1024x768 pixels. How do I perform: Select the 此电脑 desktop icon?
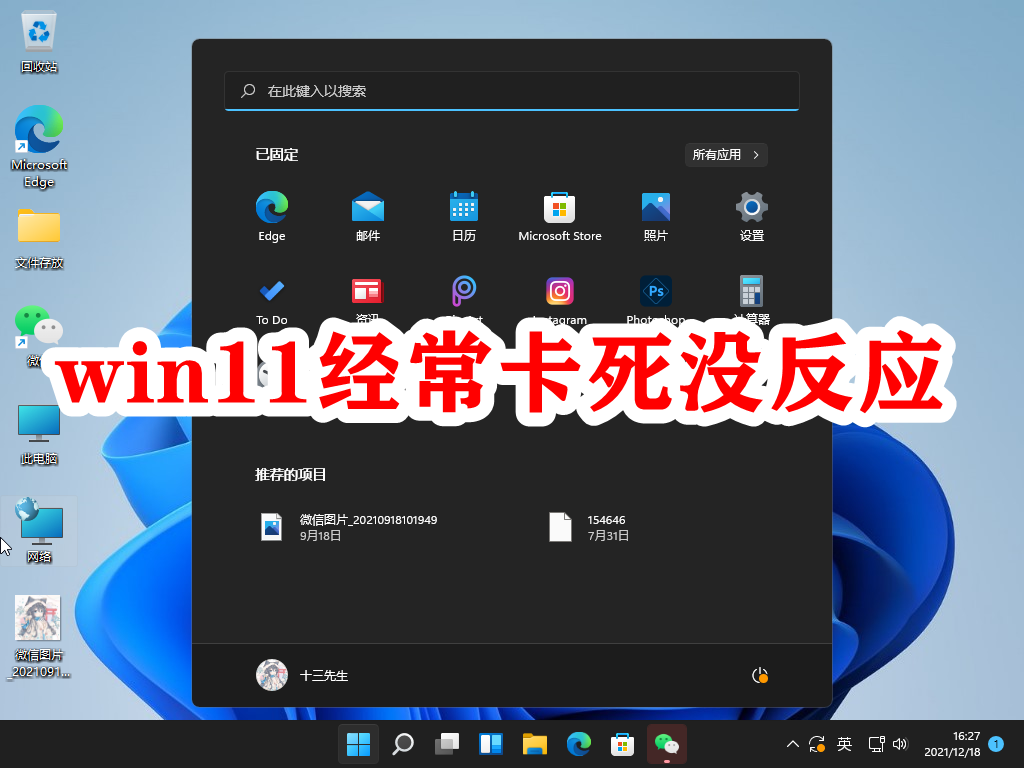39,435
